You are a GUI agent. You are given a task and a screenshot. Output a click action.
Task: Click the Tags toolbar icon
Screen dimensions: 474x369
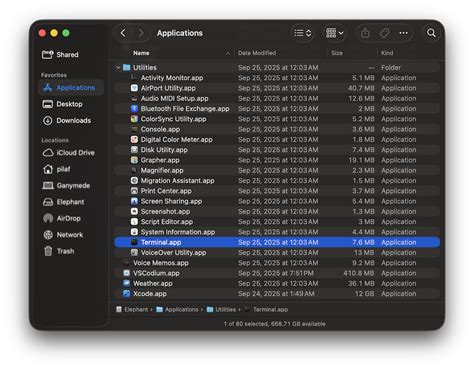click(384, 33)
